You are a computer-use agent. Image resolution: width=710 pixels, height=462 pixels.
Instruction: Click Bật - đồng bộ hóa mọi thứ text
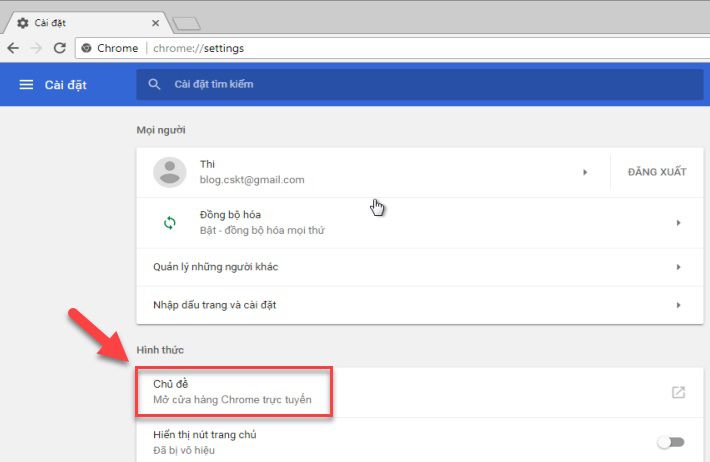262,230
